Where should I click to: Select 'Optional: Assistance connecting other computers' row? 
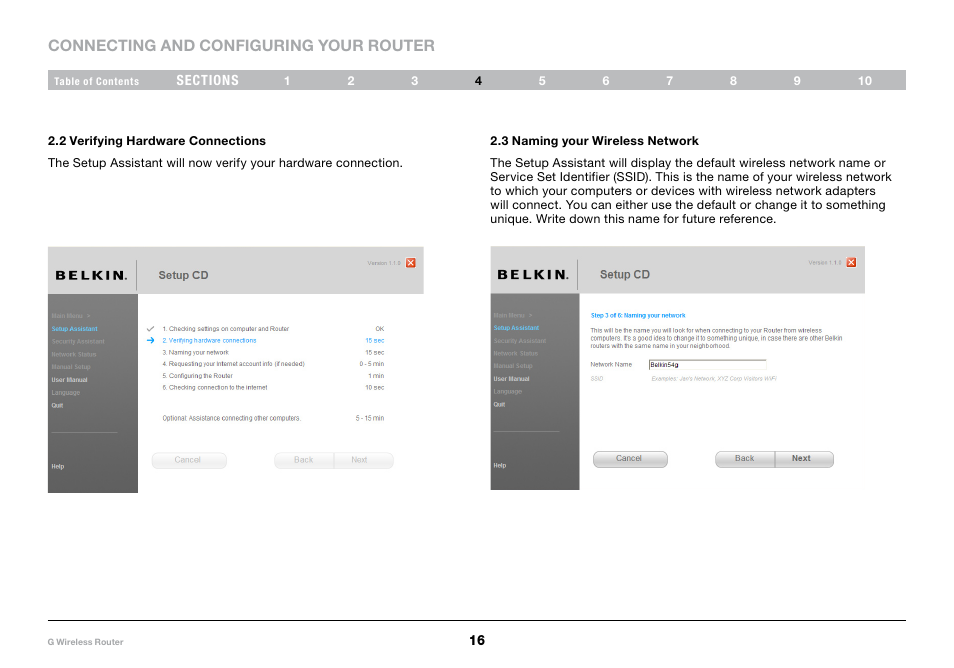[x=273, y=418]
